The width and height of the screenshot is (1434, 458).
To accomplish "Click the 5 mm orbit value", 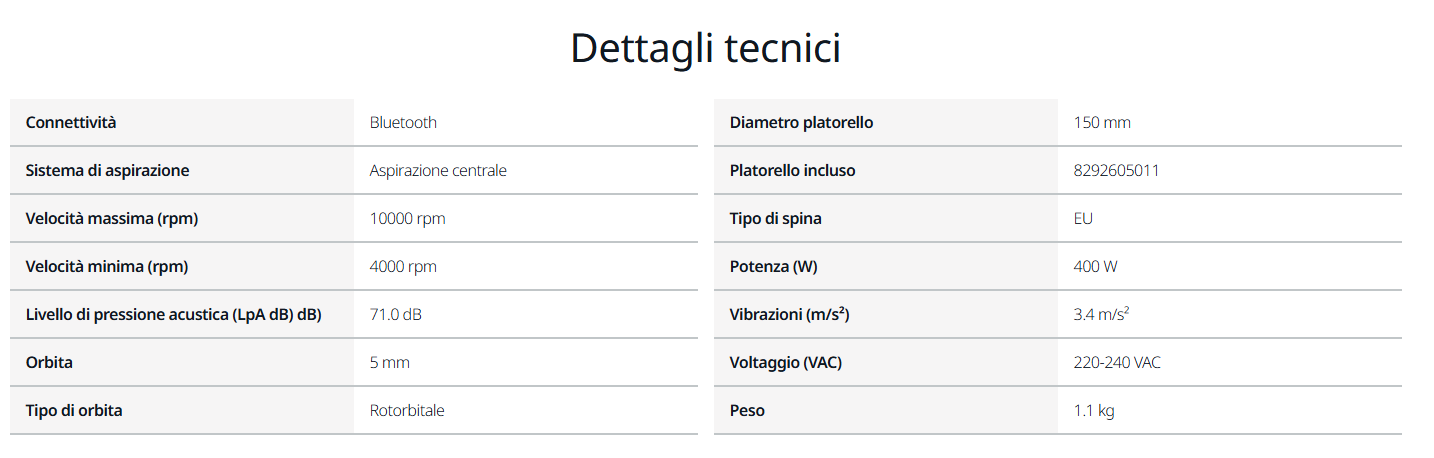I will [x=389, y=363].
